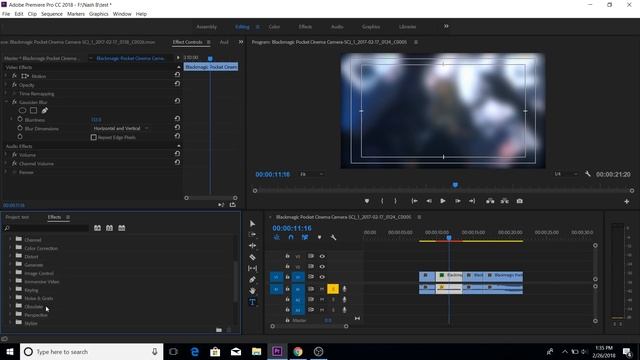Screen dimensions: 640x360
Task: Toggle animation stopwatch for Blur Dimensions
Action: pyautogui.click(x=20, y=128)
